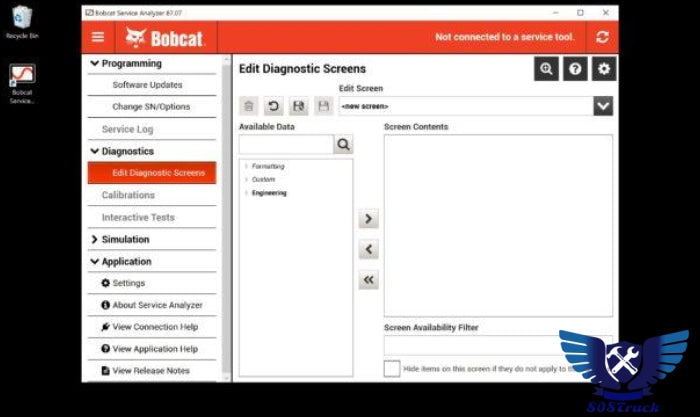Screen dimensions: 700x417
Task: Collapse the Programming section
Action: (x=95, y=64)
